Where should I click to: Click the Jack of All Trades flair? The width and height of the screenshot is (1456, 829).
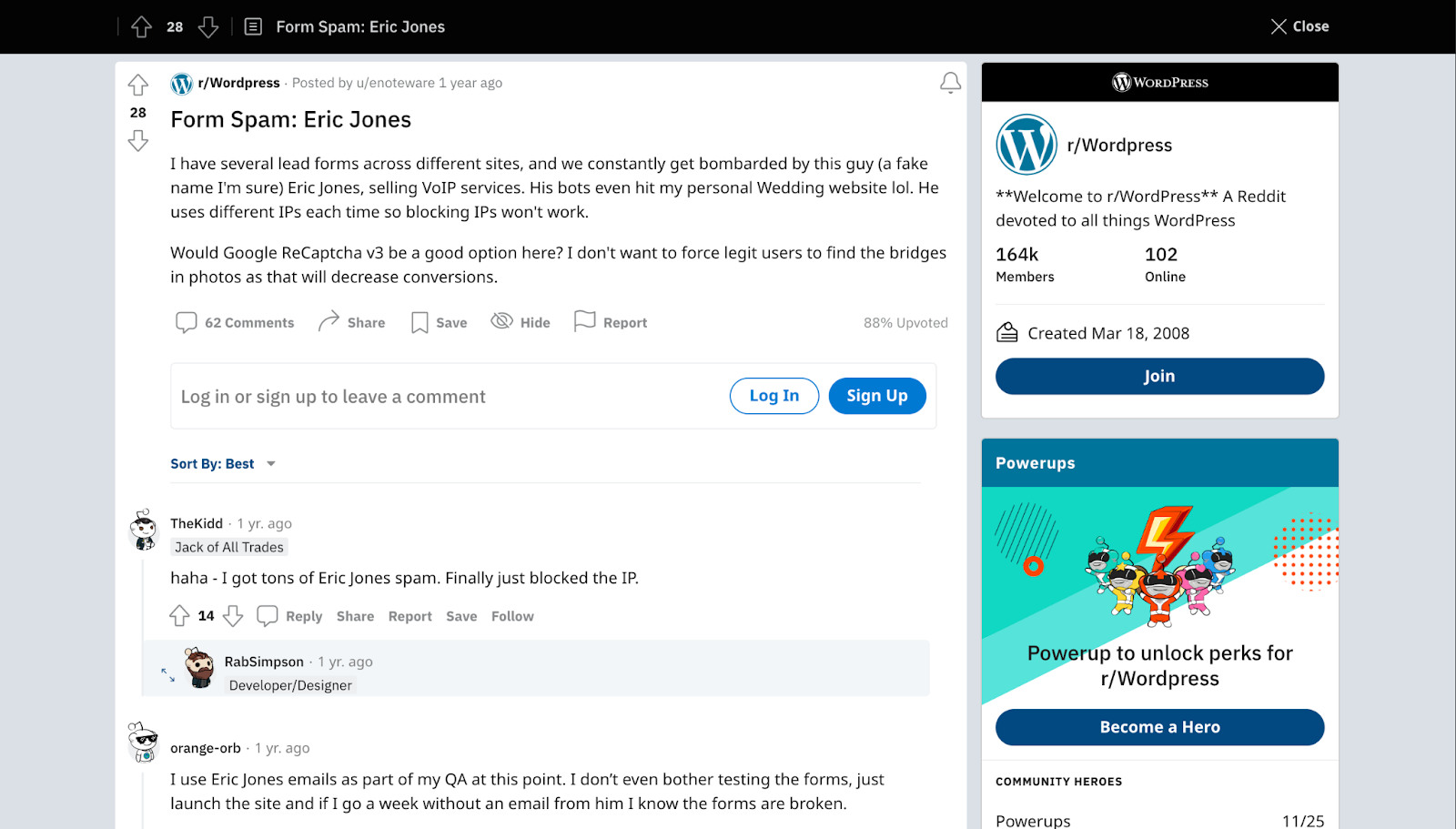[229, 547]
